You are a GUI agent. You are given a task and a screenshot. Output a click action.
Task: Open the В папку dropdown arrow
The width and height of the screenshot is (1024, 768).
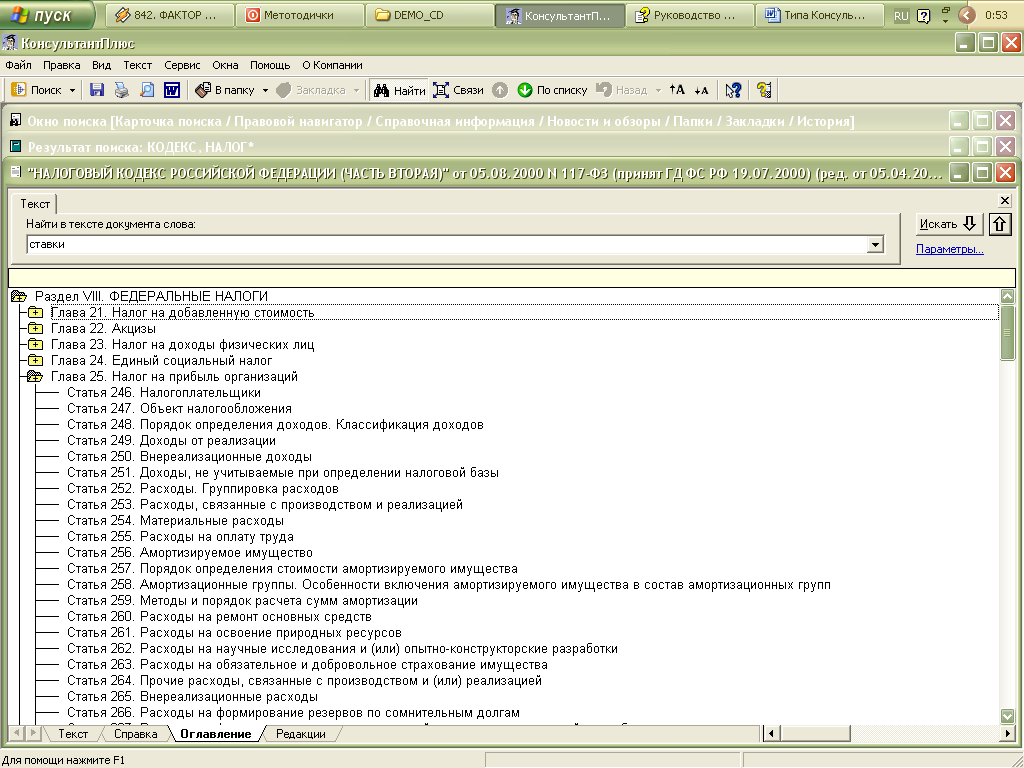(265, 90)
